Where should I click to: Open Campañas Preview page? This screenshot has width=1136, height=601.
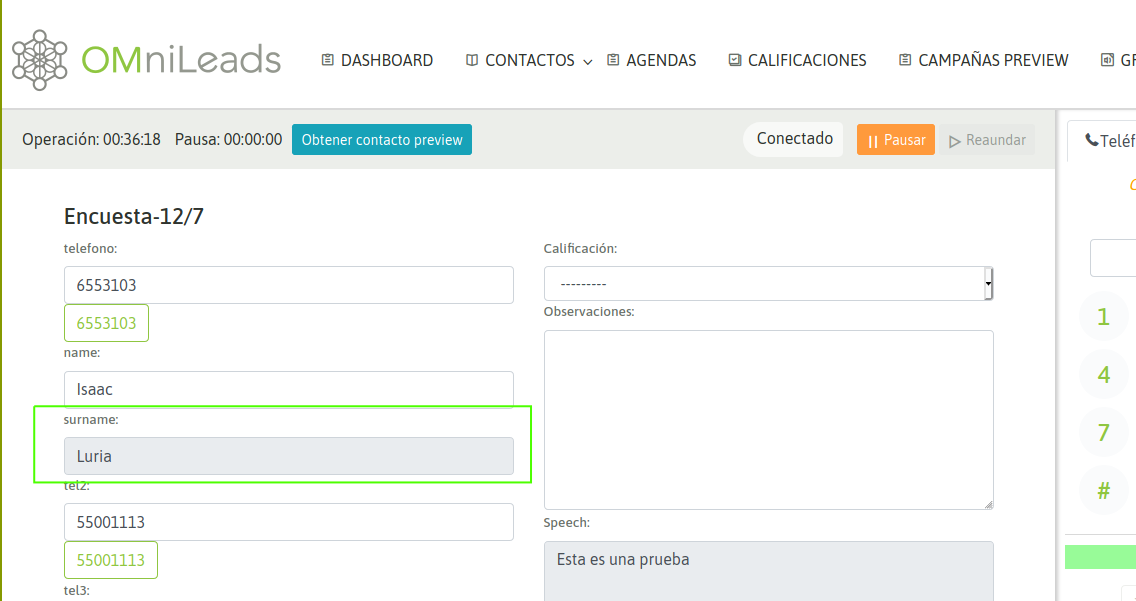click(x=983, y=60)
